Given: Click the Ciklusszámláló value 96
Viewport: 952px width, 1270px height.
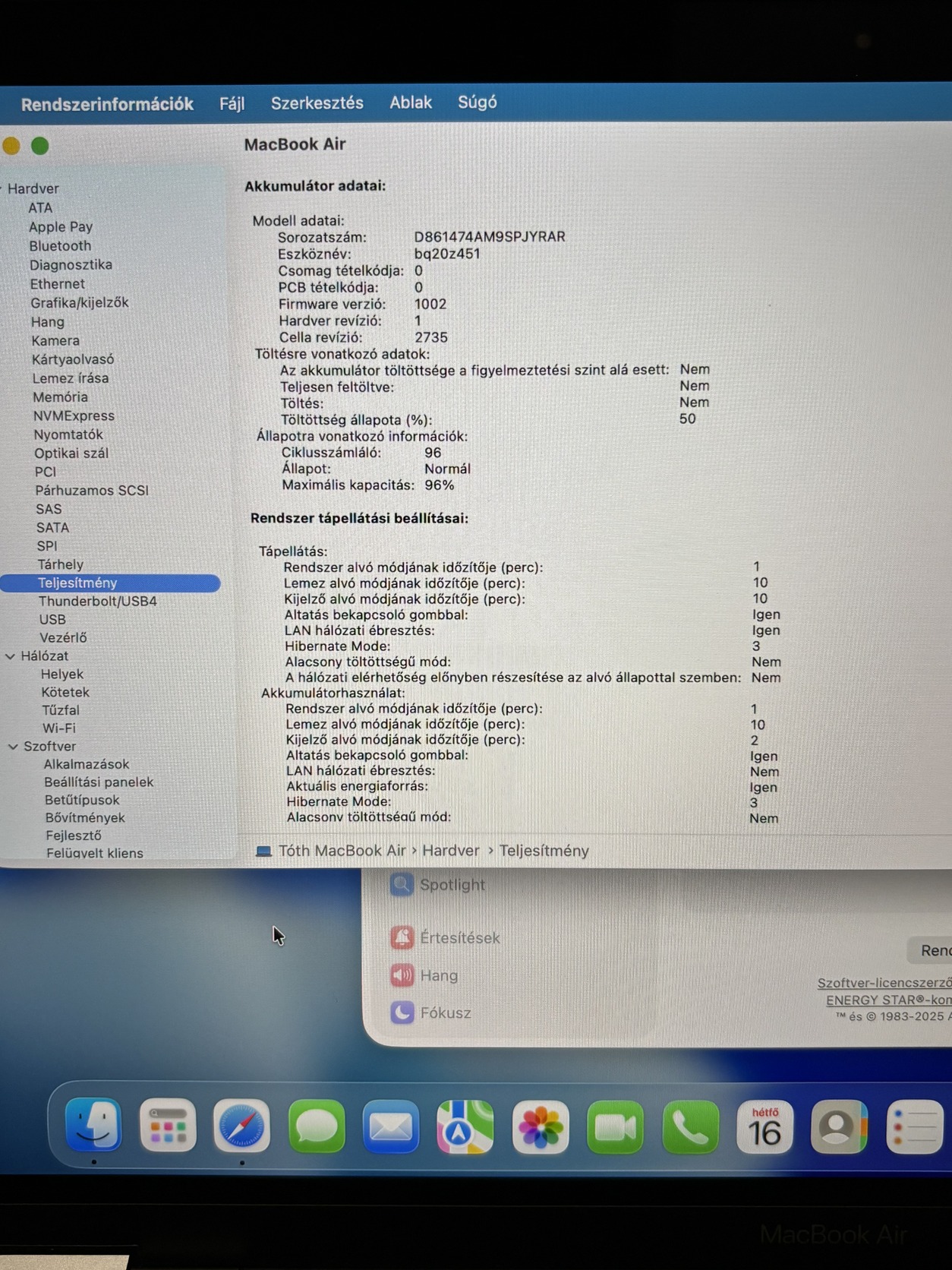Looking at the screenshot, I should (x=433, y=453).
